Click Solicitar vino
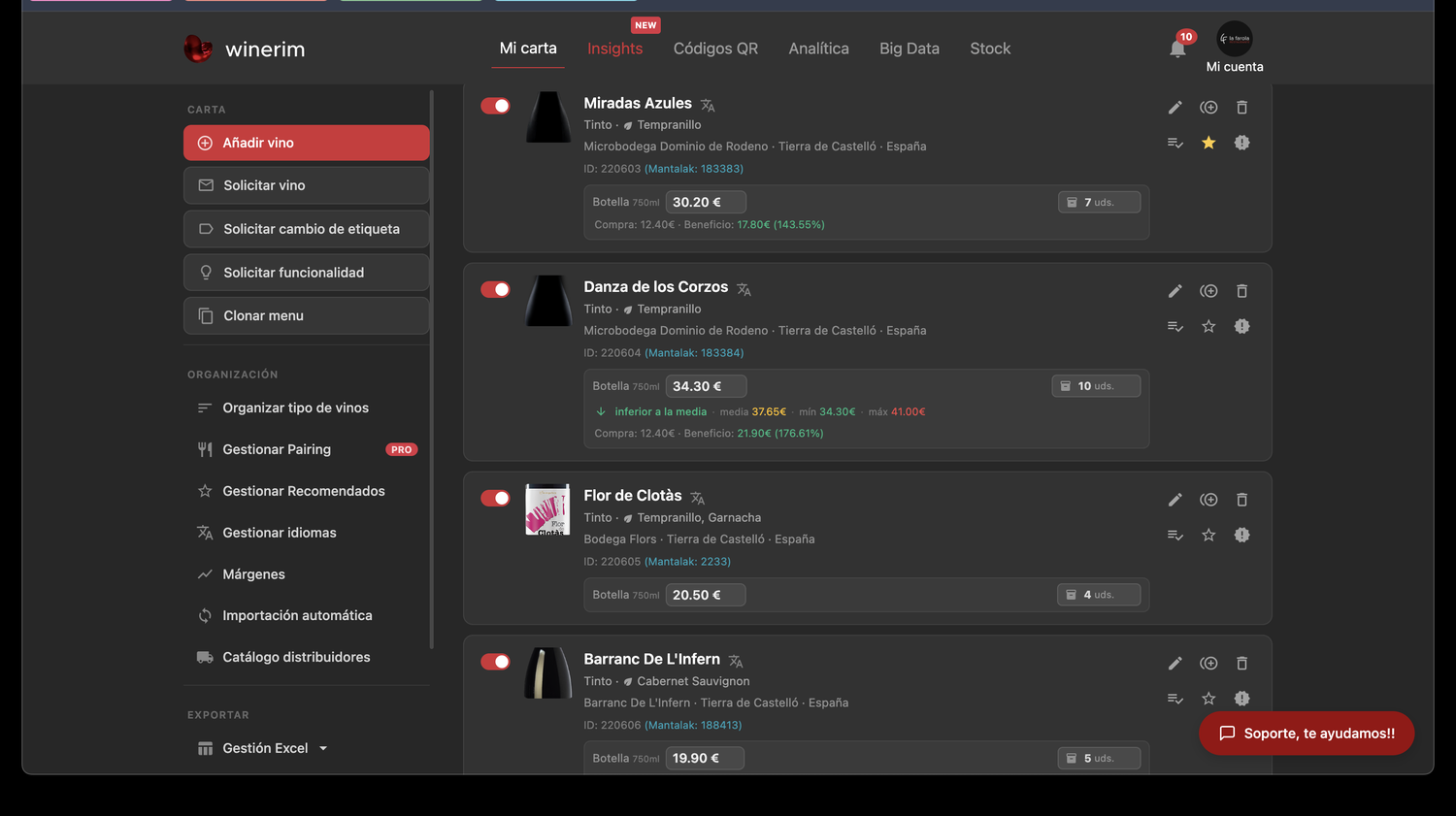The image size is (1456, 816). (x=307, y=185)
